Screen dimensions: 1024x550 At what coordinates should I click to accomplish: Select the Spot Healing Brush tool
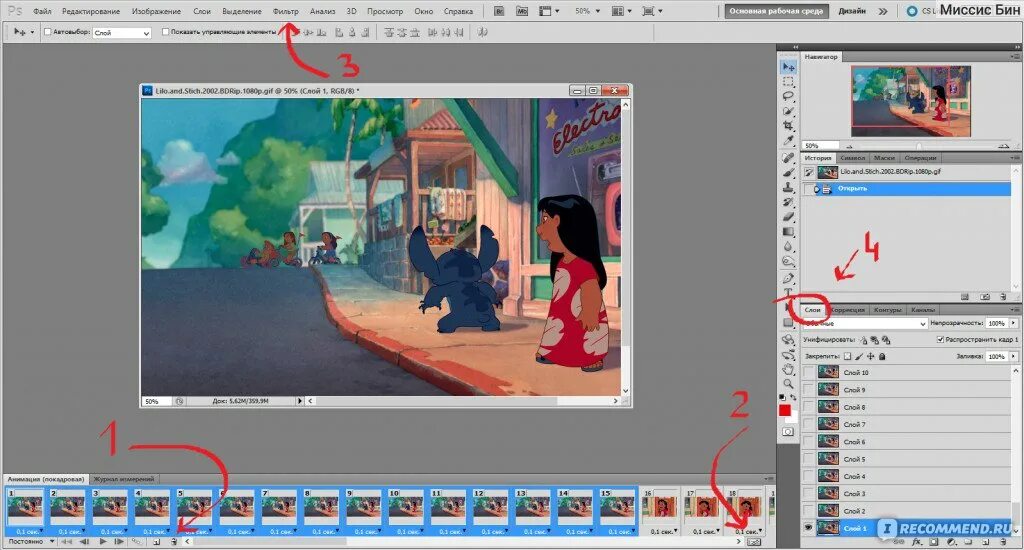(x=788, y=157)
